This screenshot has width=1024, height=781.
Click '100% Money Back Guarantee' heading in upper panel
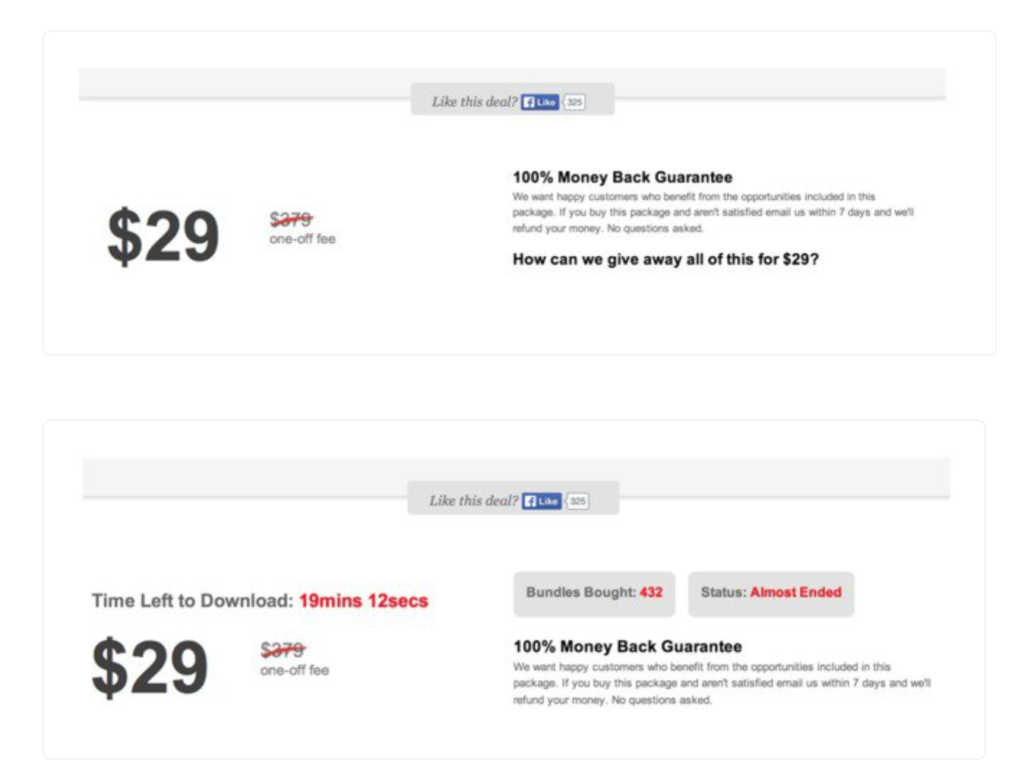point(622,178)
